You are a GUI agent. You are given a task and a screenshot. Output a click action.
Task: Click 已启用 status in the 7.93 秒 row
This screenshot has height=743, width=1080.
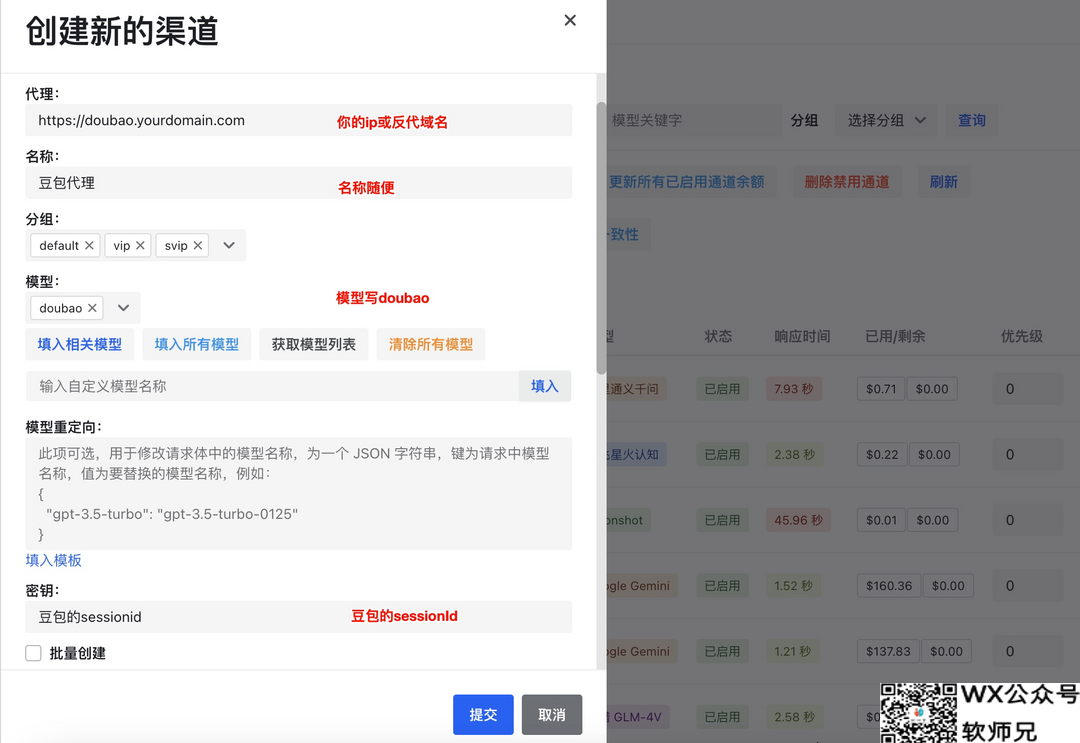click(723, 389)
